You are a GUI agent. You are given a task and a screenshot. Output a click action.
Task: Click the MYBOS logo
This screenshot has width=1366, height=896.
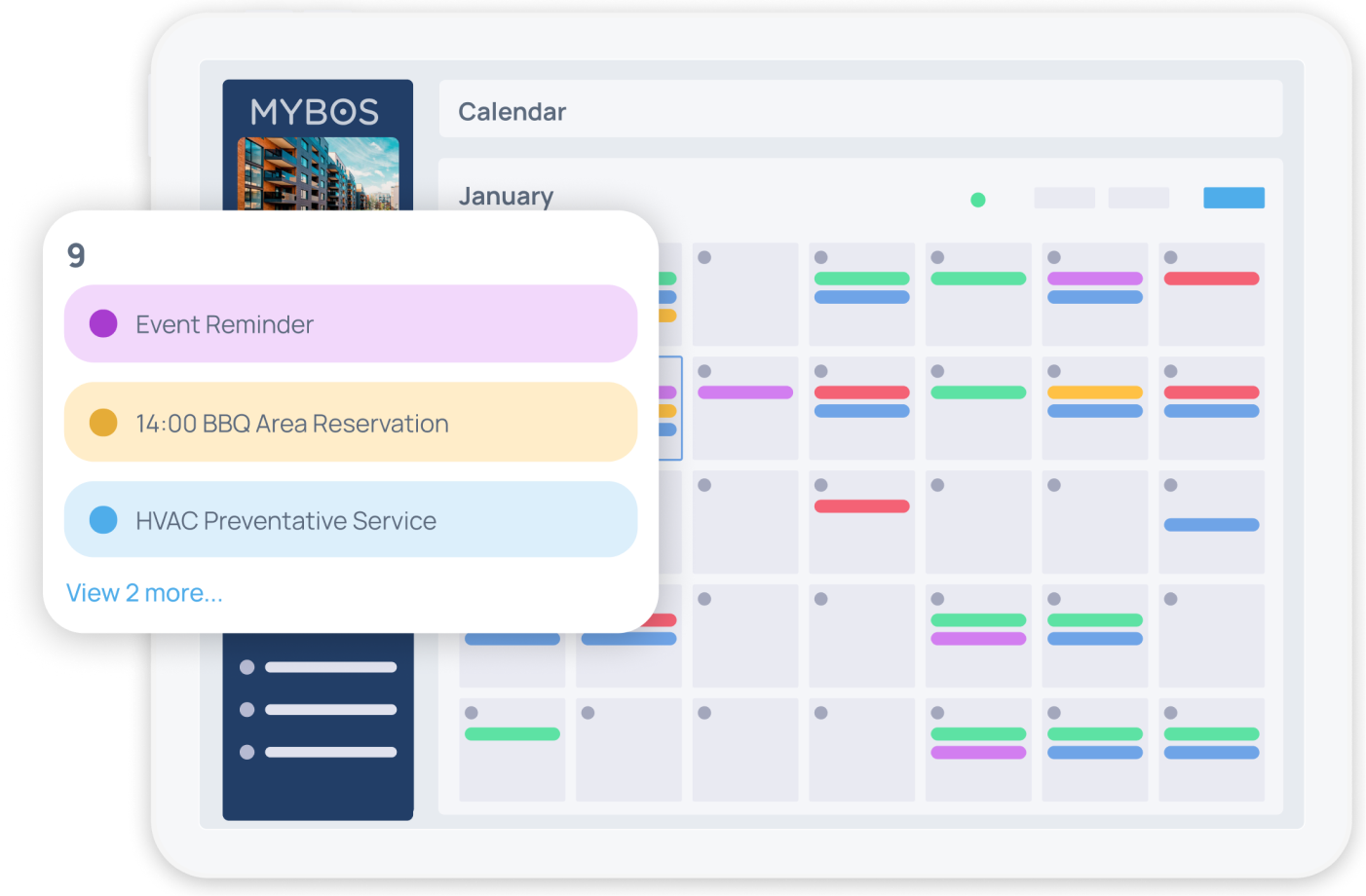tap(317, 112)
